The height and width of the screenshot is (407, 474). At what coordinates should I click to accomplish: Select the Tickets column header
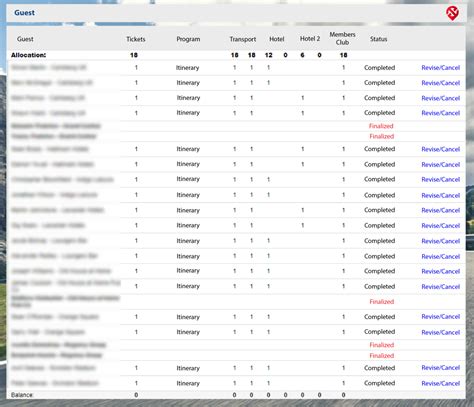click(x=136, y=39)
